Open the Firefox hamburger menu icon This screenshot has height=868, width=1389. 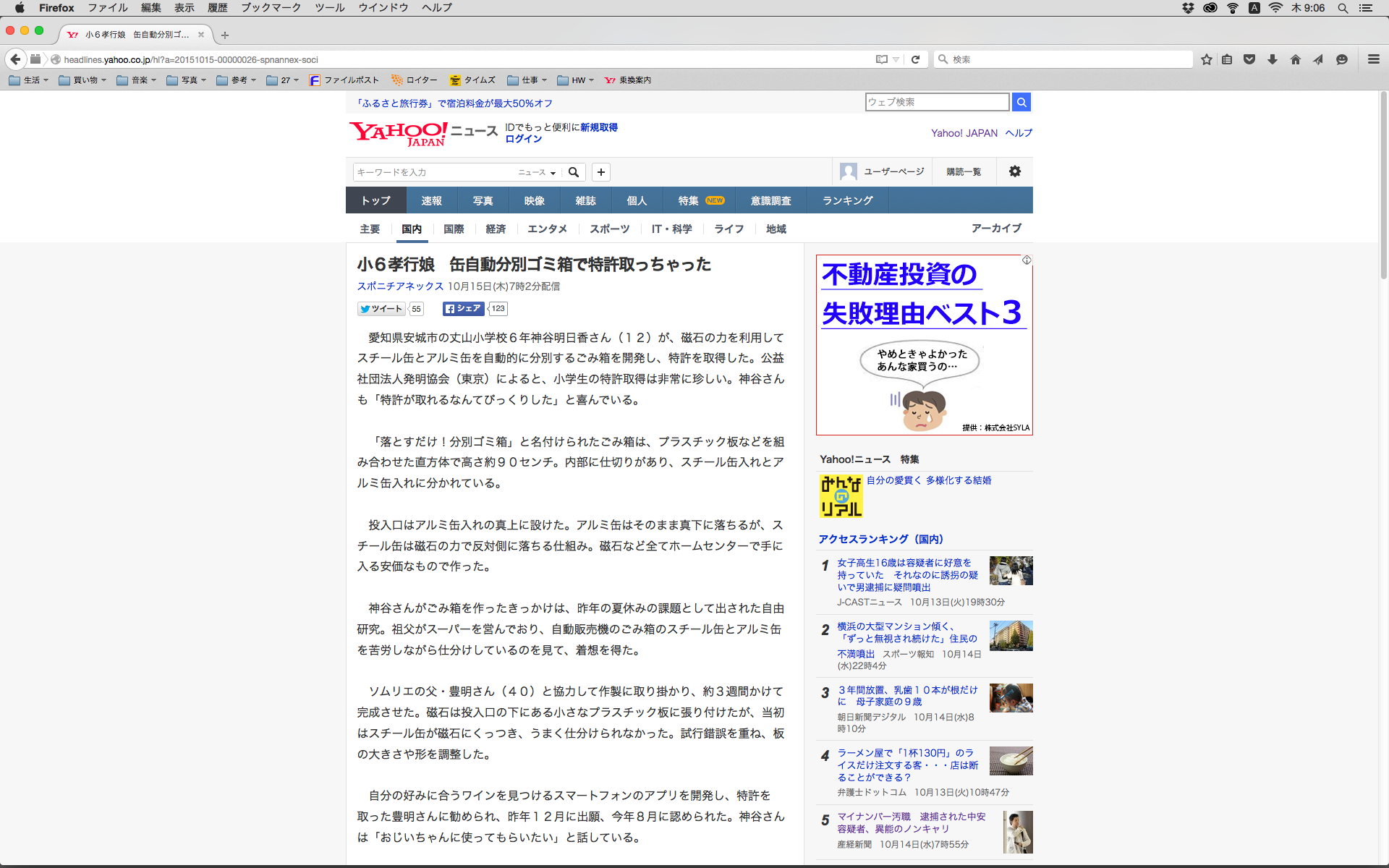tap(1373, 59)
